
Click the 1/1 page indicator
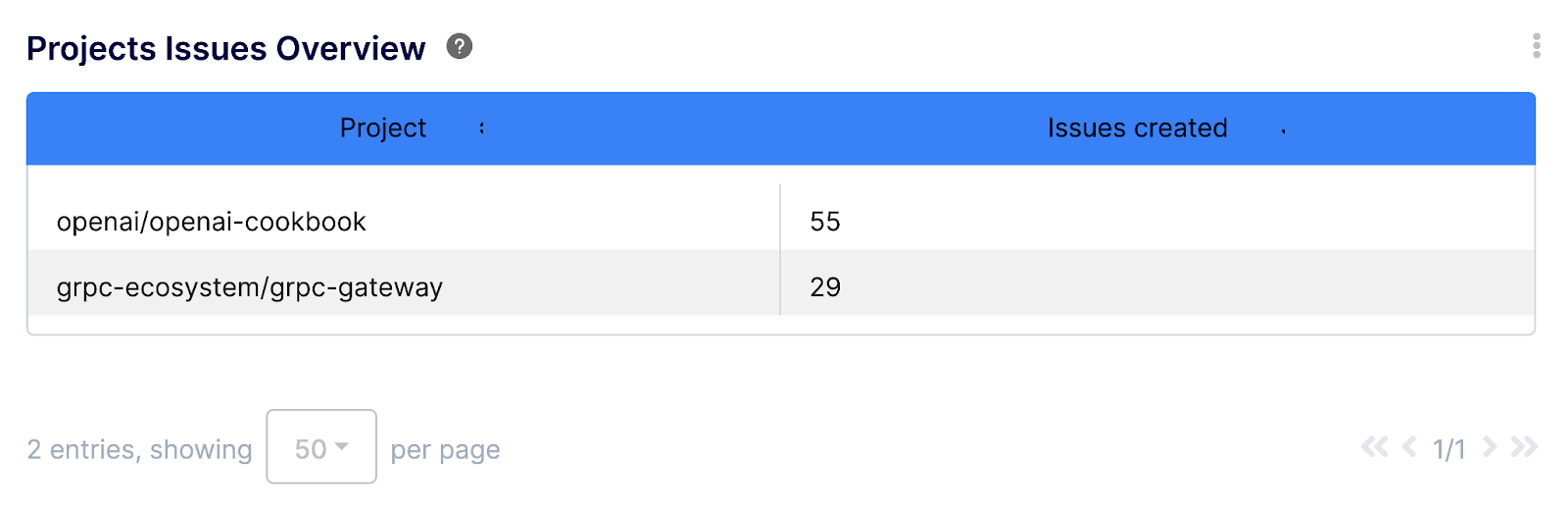click(x=1448, y=449)
